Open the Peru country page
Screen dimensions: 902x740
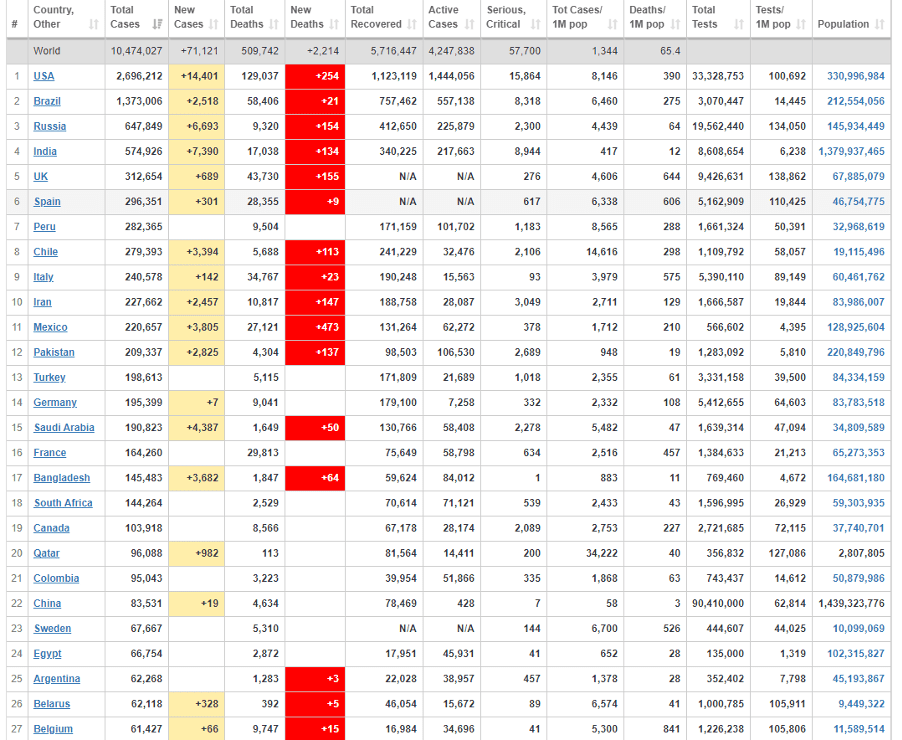(x=44, y=227)
